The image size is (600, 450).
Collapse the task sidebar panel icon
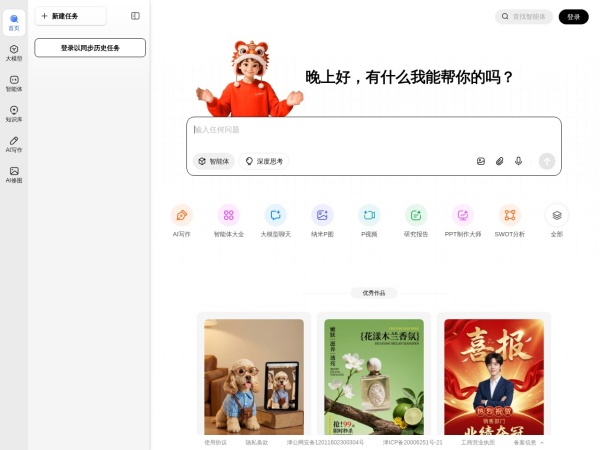tap(135, 16)
